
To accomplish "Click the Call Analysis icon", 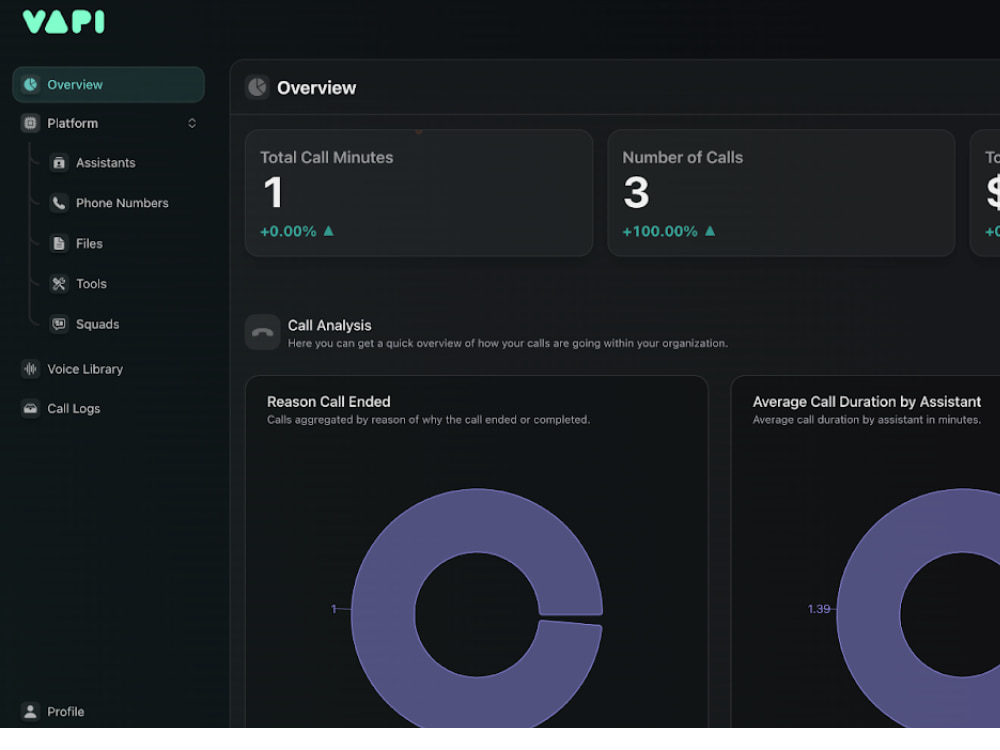I will 262,331.
